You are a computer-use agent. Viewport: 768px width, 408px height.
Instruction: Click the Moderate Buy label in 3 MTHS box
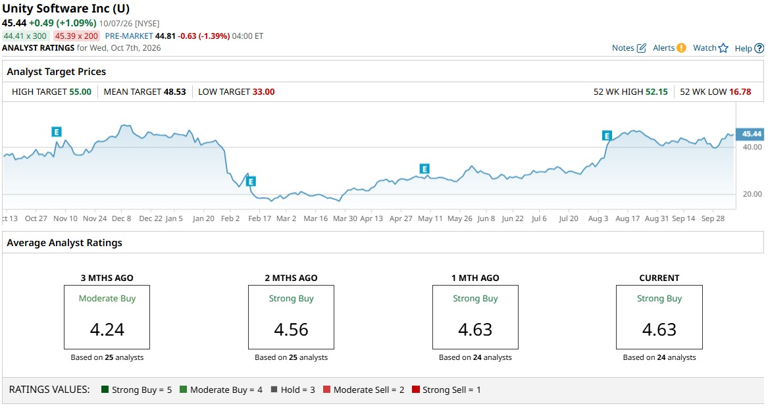(x=107, y=298)
